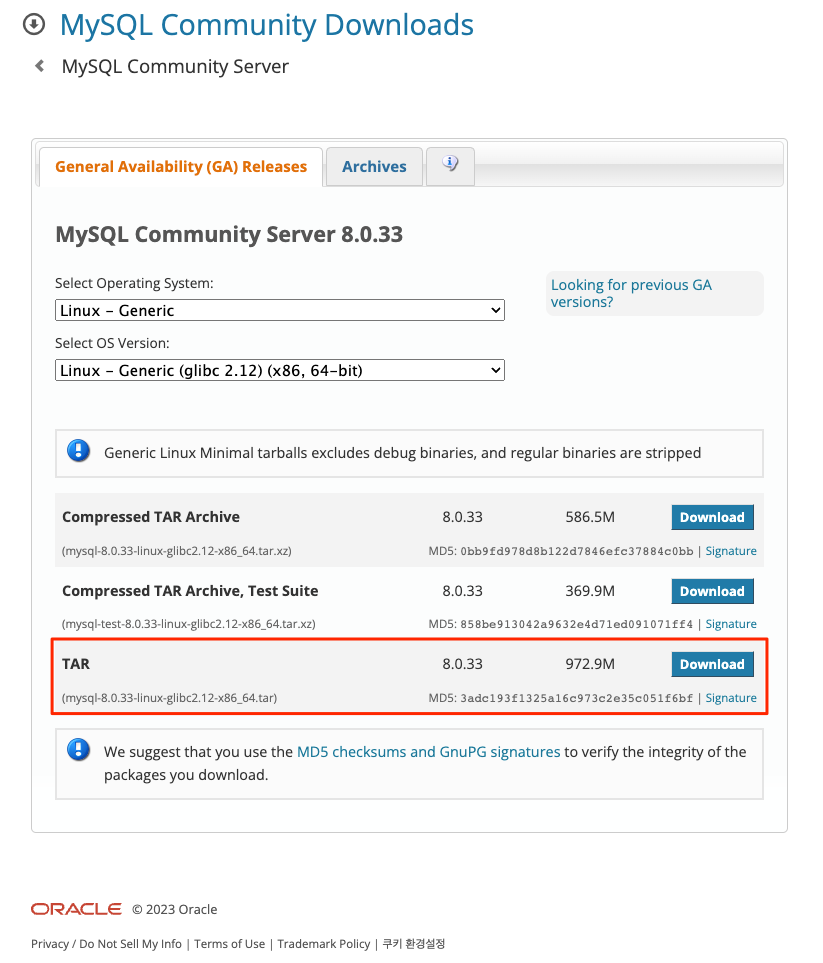823x963 pixels.
Task: Open the Looking for previous GA versions link
Action: coord(630,293)
